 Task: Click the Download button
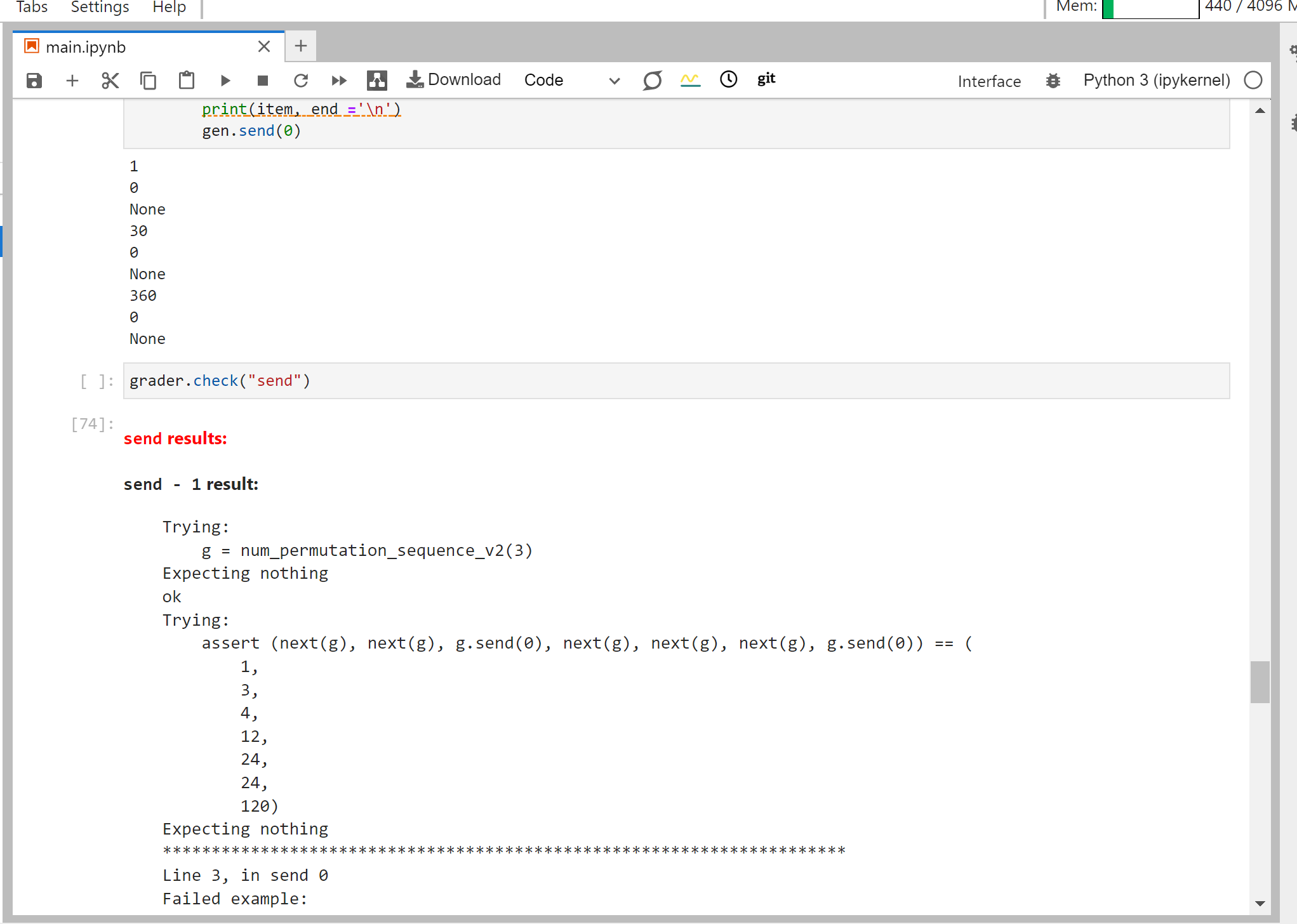(454, 80)
